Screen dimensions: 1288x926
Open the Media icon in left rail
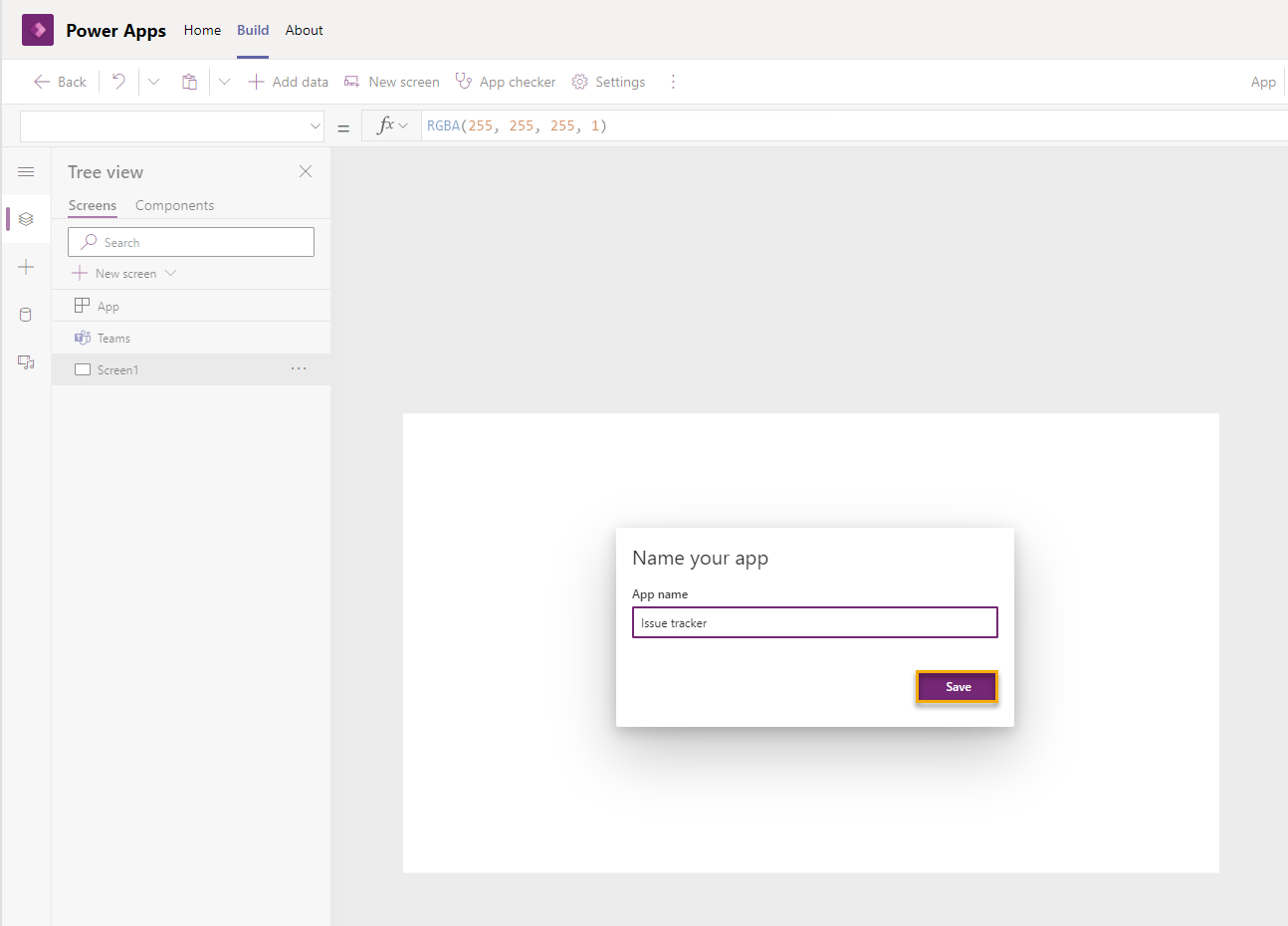click(26, 362)
